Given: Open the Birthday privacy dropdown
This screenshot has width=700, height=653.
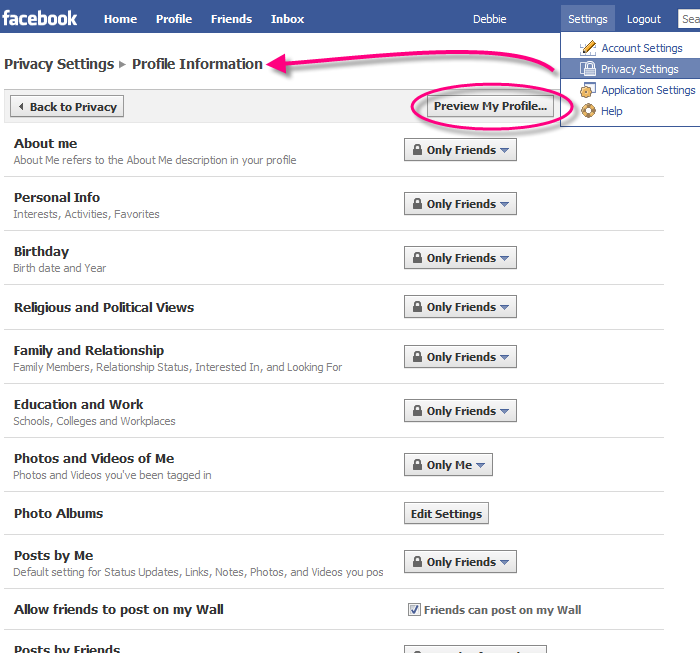Looking at the screenshot, I should [460, 258].
